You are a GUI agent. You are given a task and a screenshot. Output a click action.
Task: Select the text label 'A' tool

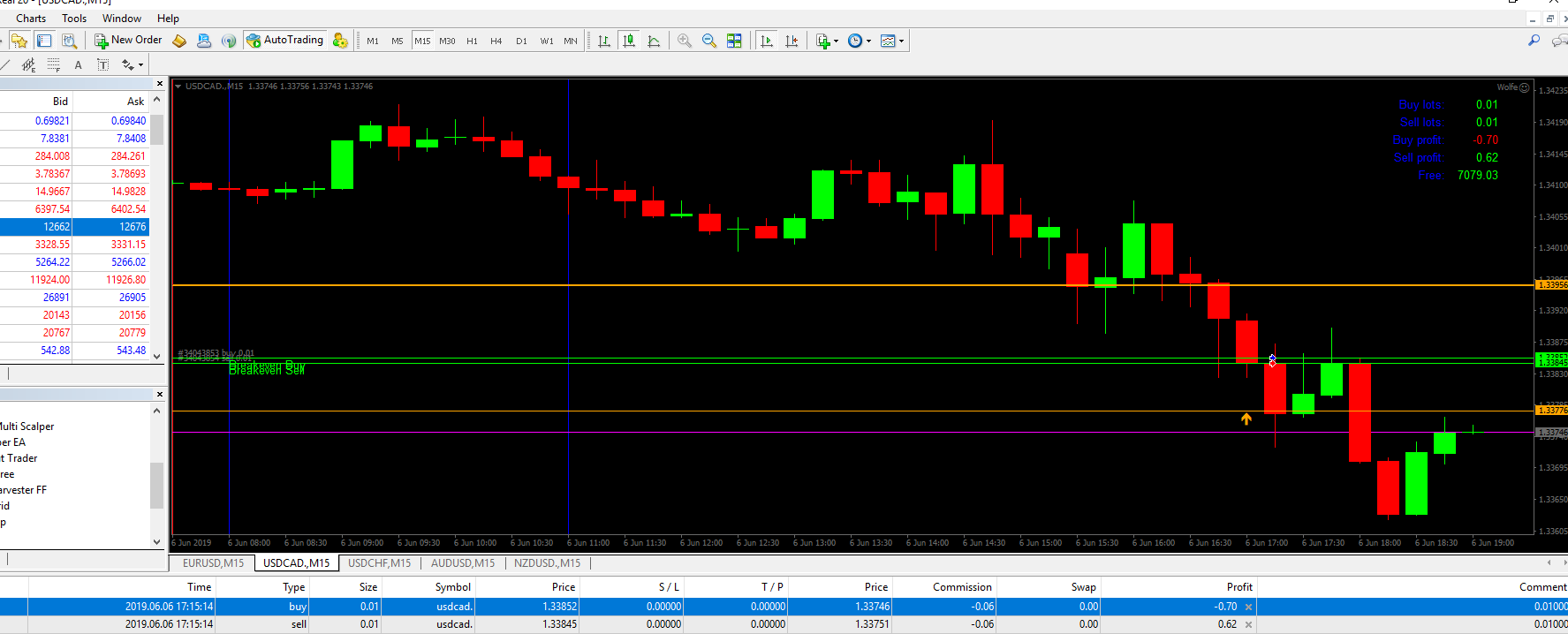coord(78,64)
